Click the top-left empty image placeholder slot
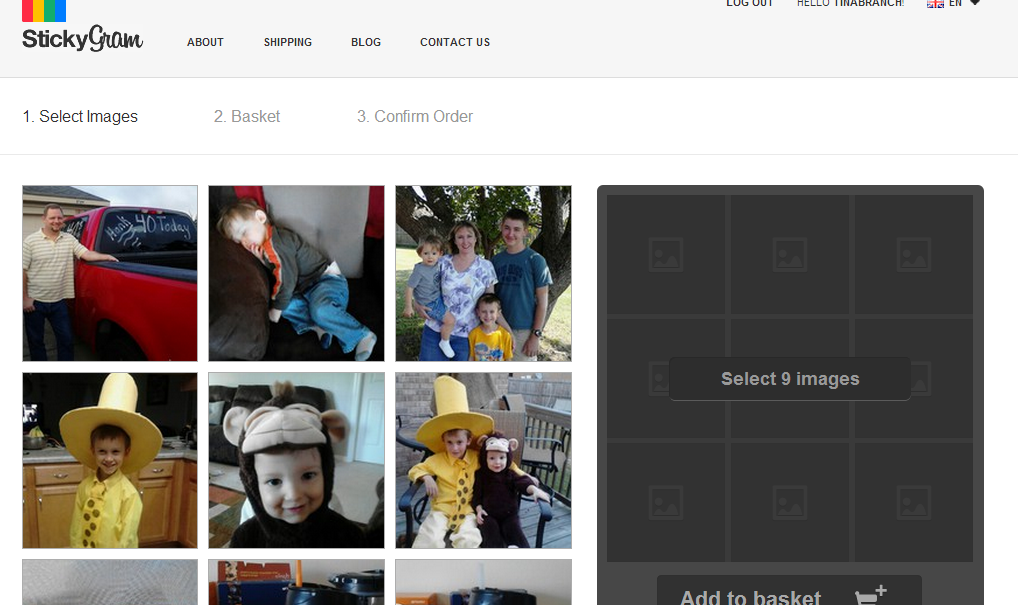Image resolution: width=1018 pixels, height=605 pixels. pyautogui.click(x=666, y=255)
